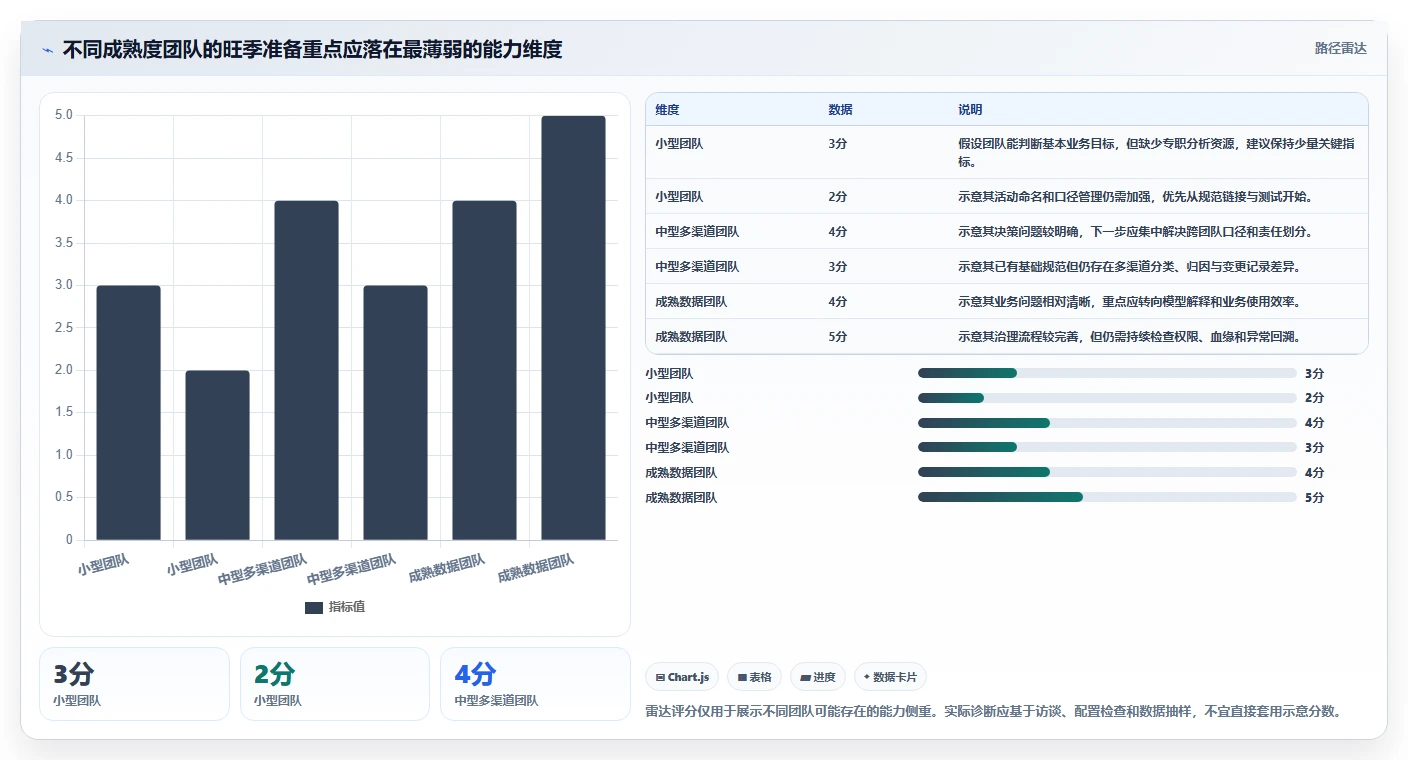Click the chart bar reaching 3.0 for 小型团队
The height and width of the screenshot is (760, 1408).
(128, 413)
